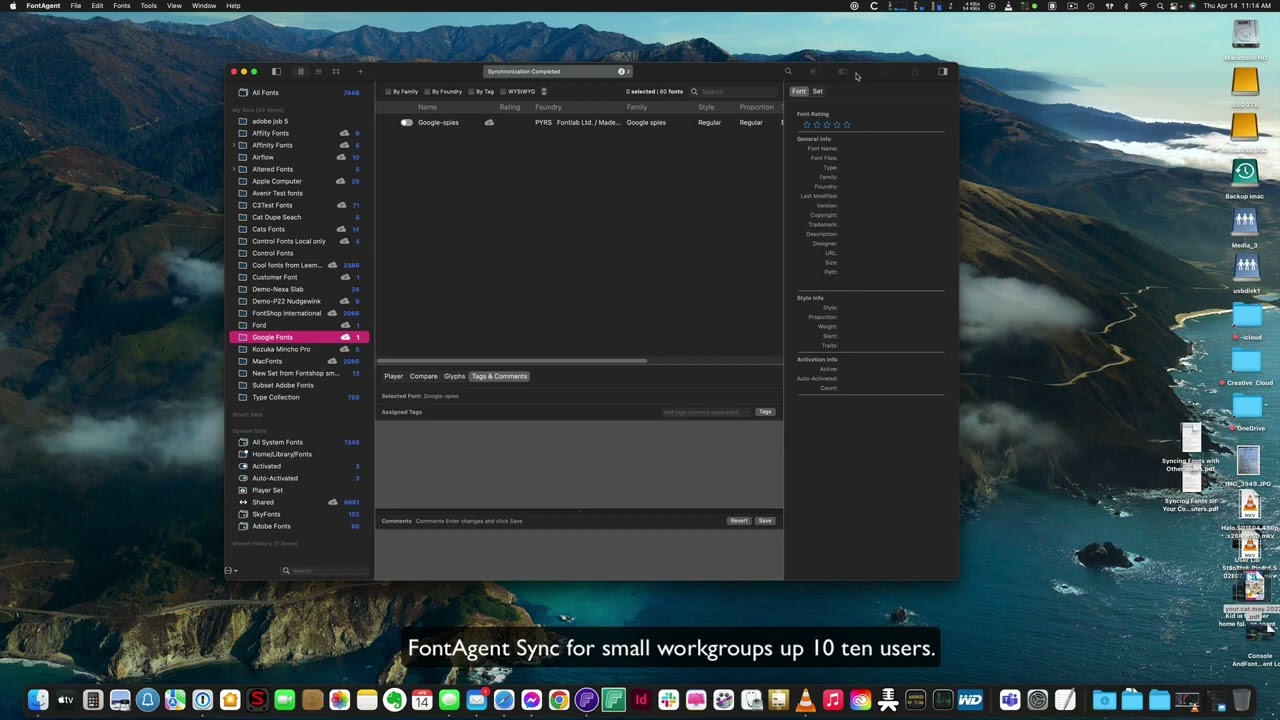
Task: Toggle first activation switch in top toolbar
Action: (814, 71)
